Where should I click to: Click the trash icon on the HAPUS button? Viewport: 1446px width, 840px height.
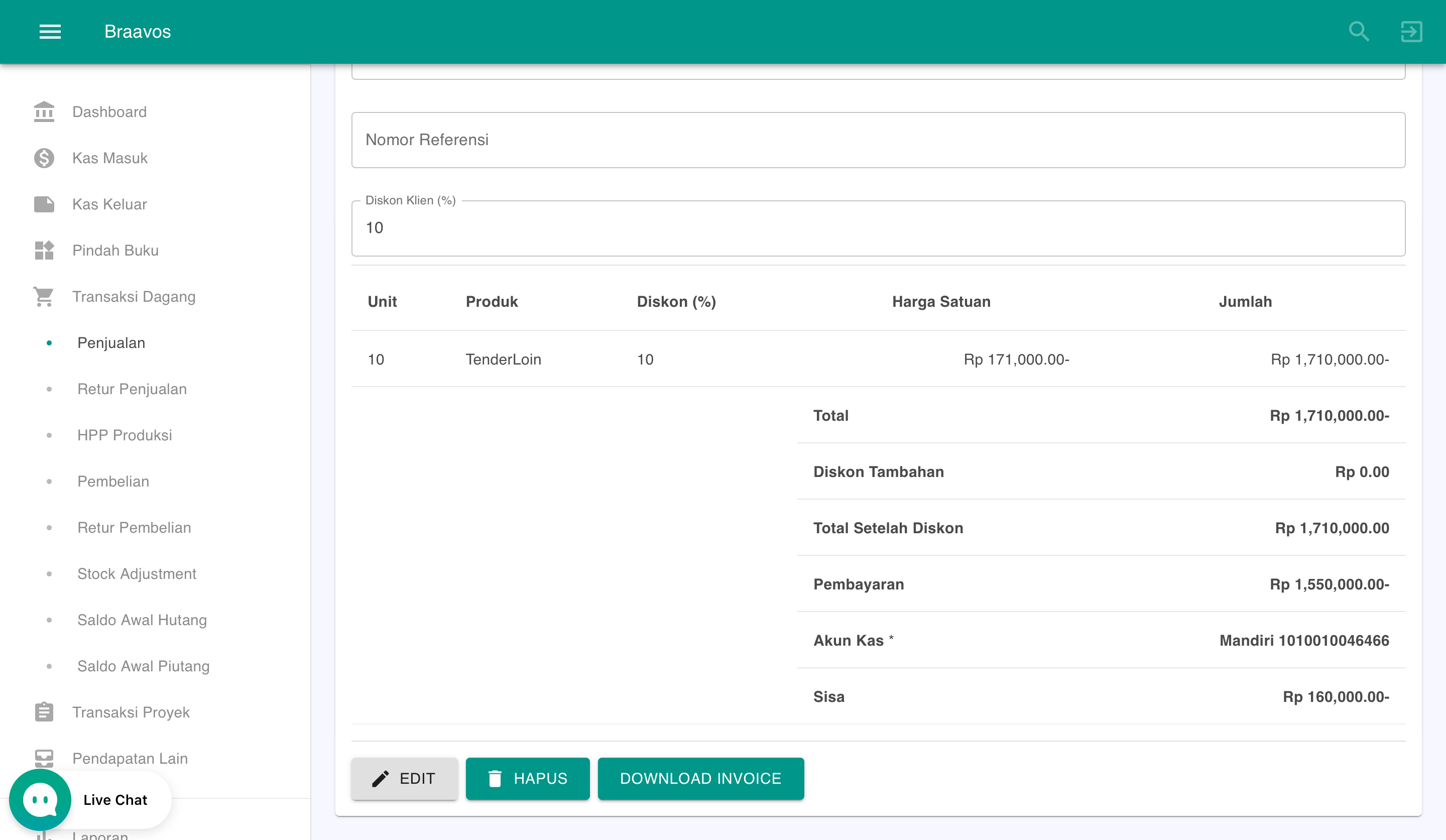(x=495, y=779)
